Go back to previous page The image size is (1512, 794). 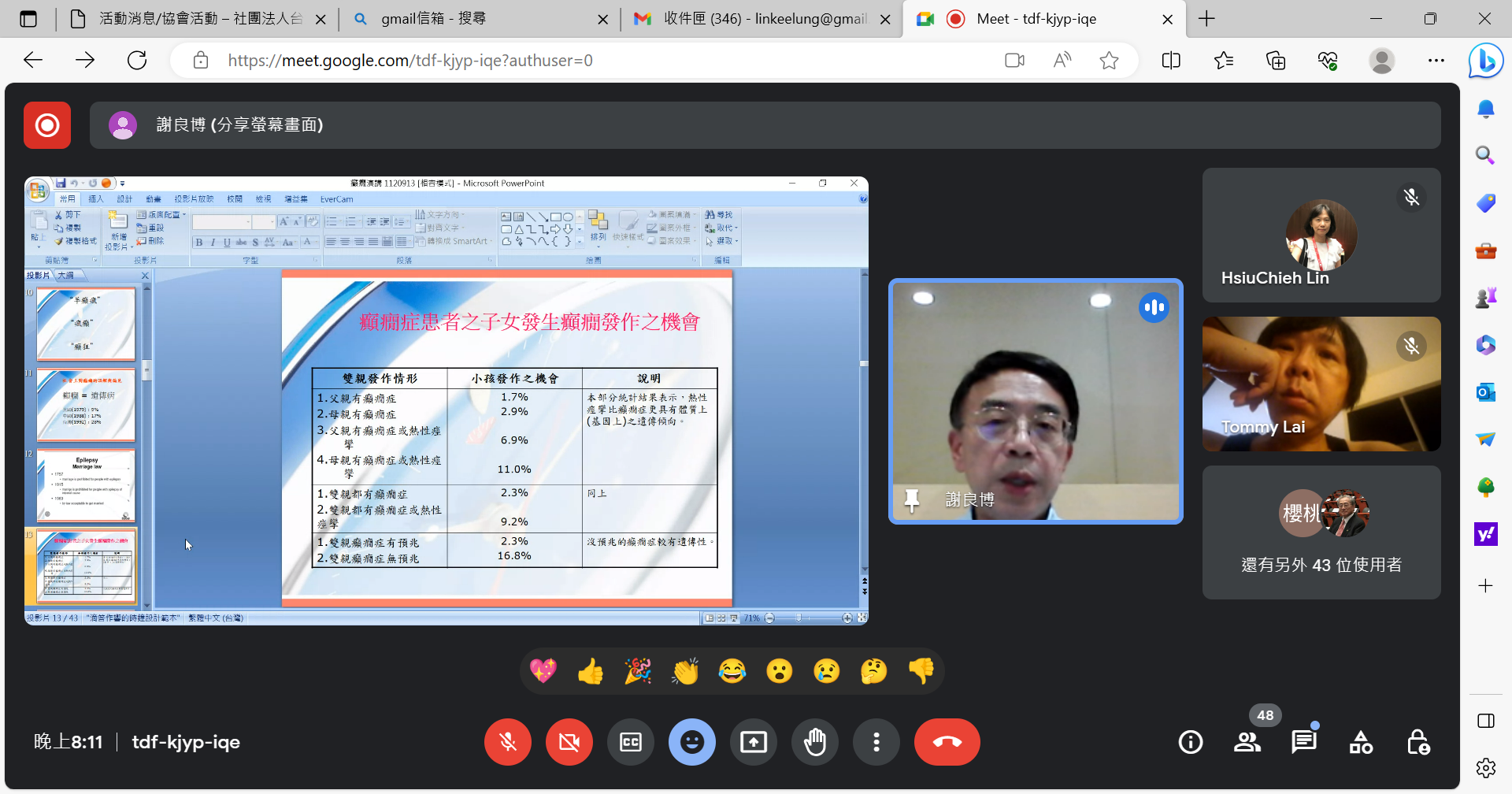point(33,61)
